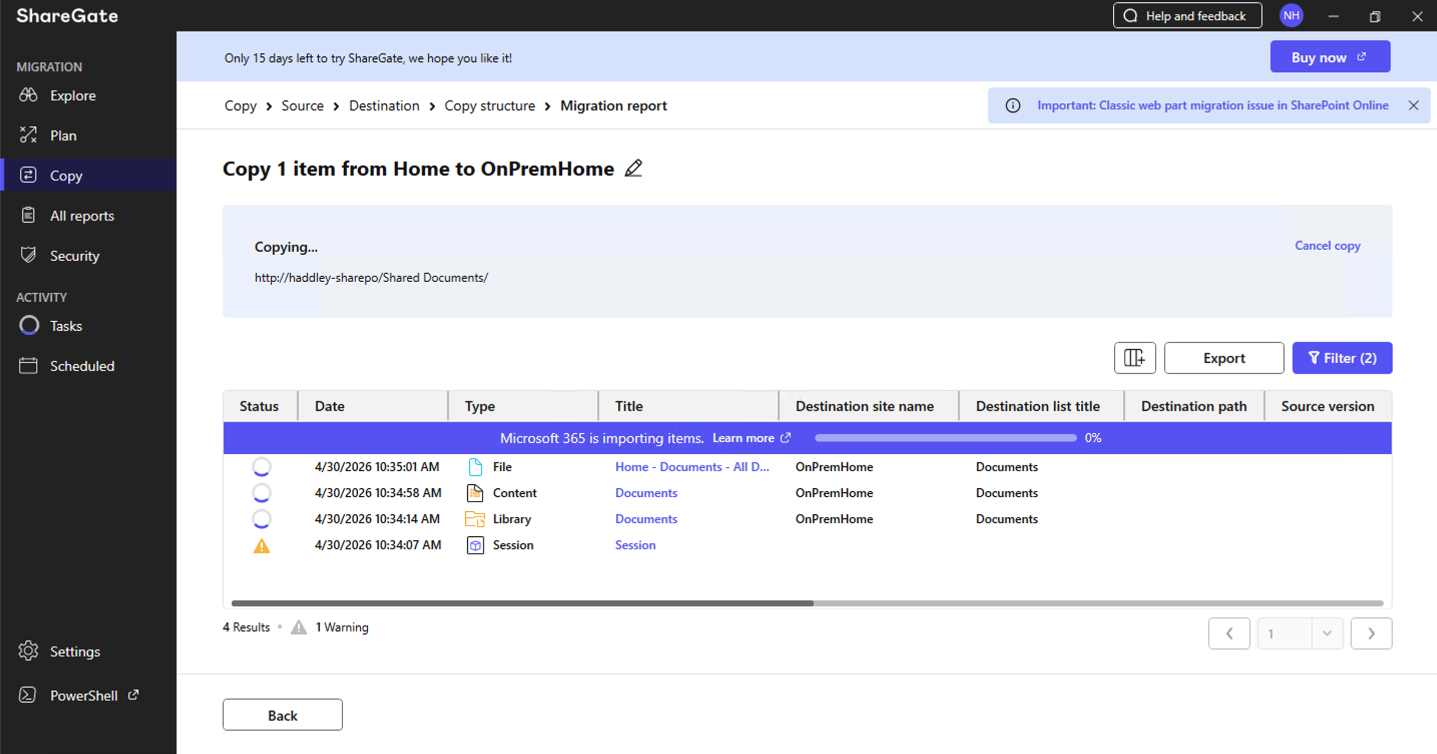The image size is (1437, 754).
Task: Open the NH user avatar
Action: coord(1291,15)
